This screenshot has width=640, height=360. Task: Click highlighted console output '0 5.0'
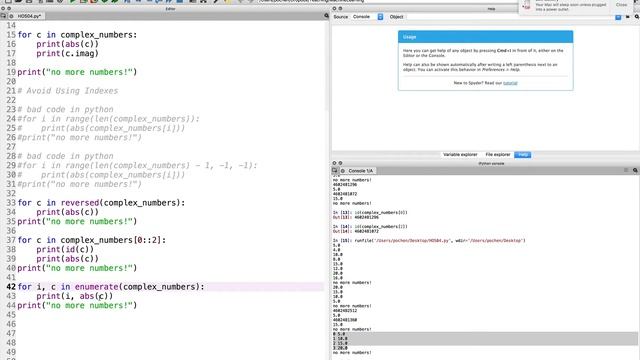[x=339, y=334]
